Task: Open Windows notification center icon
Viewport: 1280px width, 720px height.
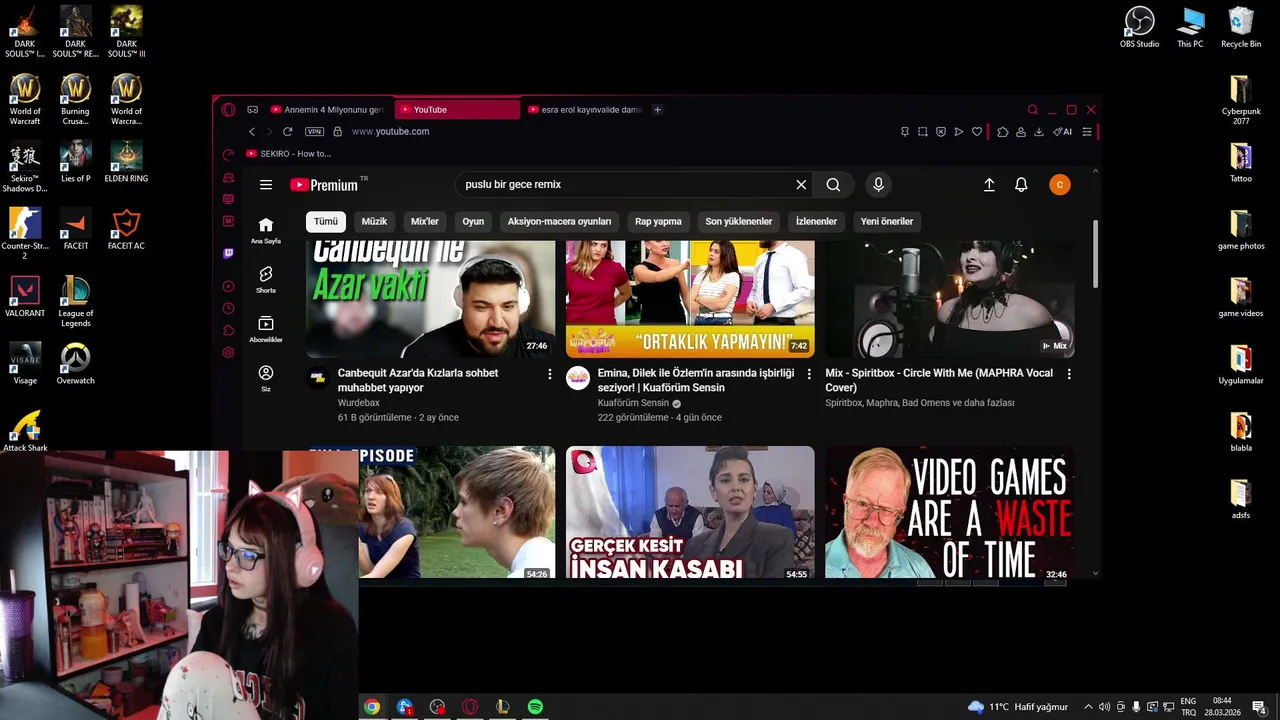Action: tap(1261, 707)
